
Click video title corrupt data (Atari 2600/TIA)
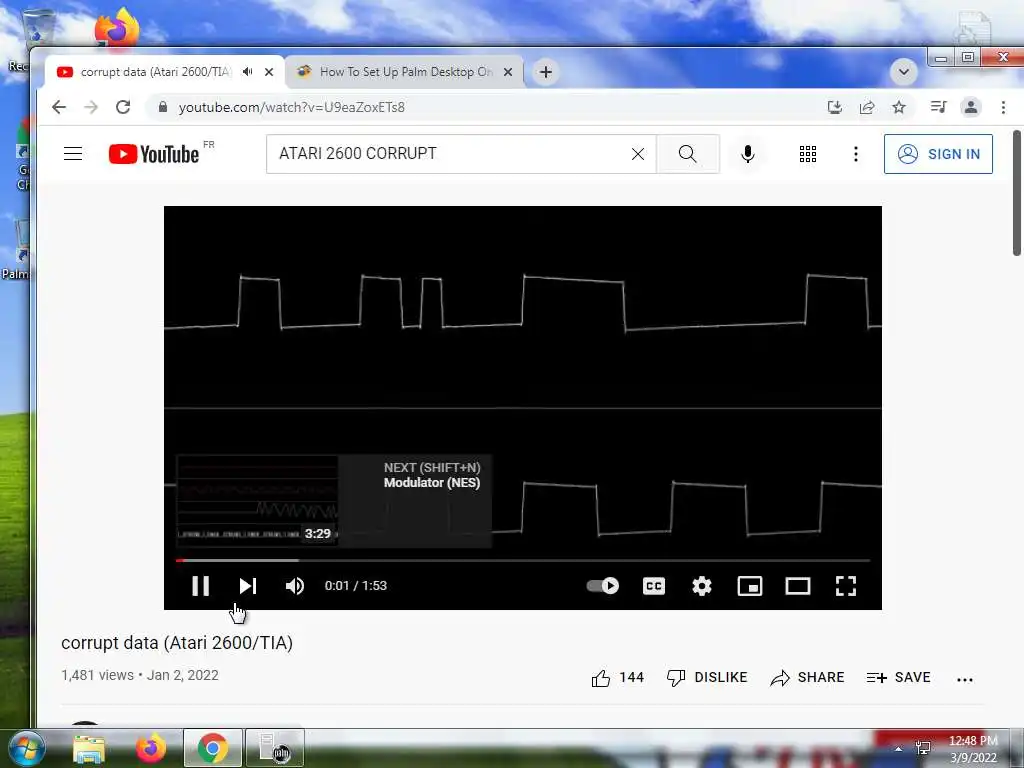(177, 643)
